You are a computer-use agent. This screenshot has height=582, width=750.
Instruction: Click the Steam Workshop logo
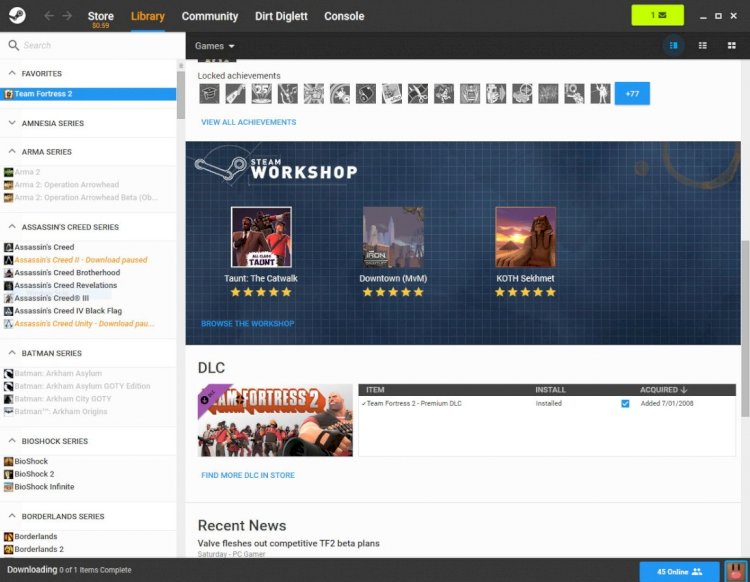coord(276,168)
